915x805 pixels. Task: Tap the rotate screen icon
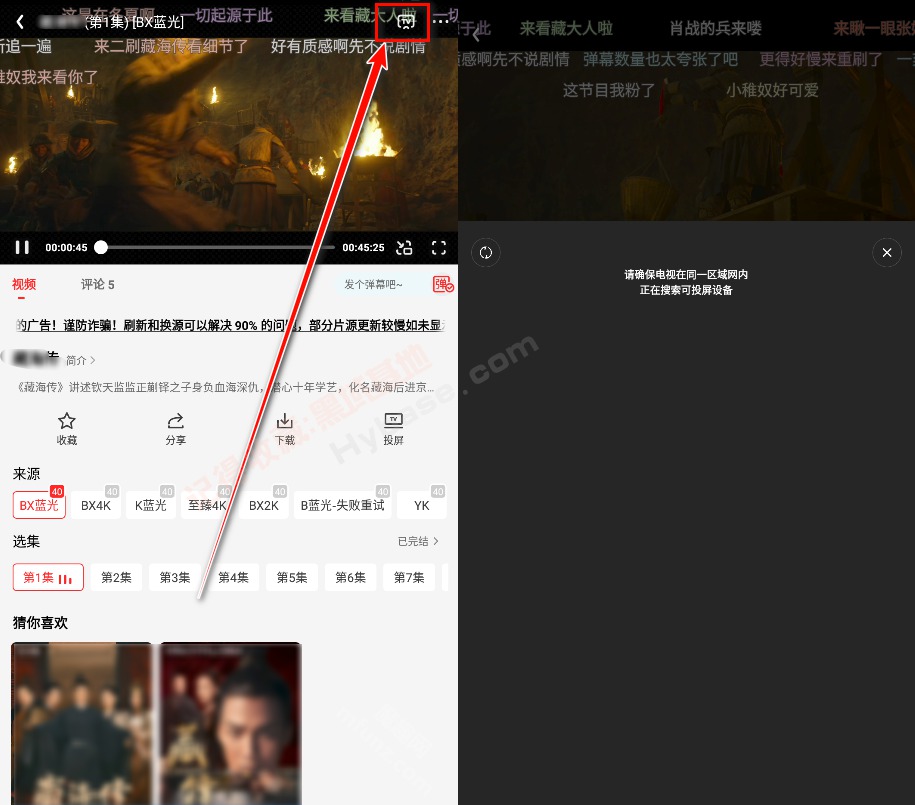pyautogui.click(x=404, y=248)
